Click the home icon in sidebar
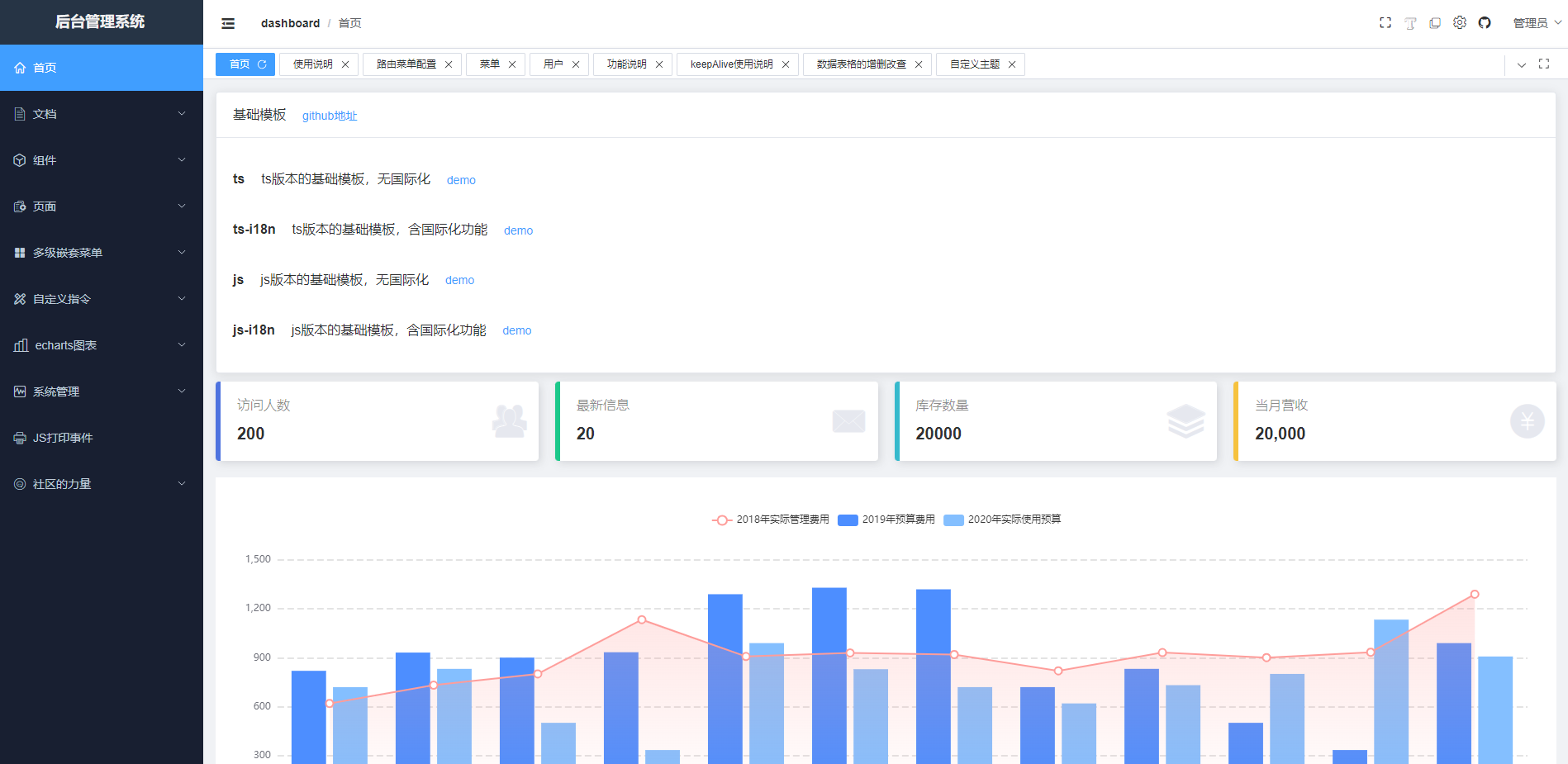The image size is (1568, 764). (20, 68)
